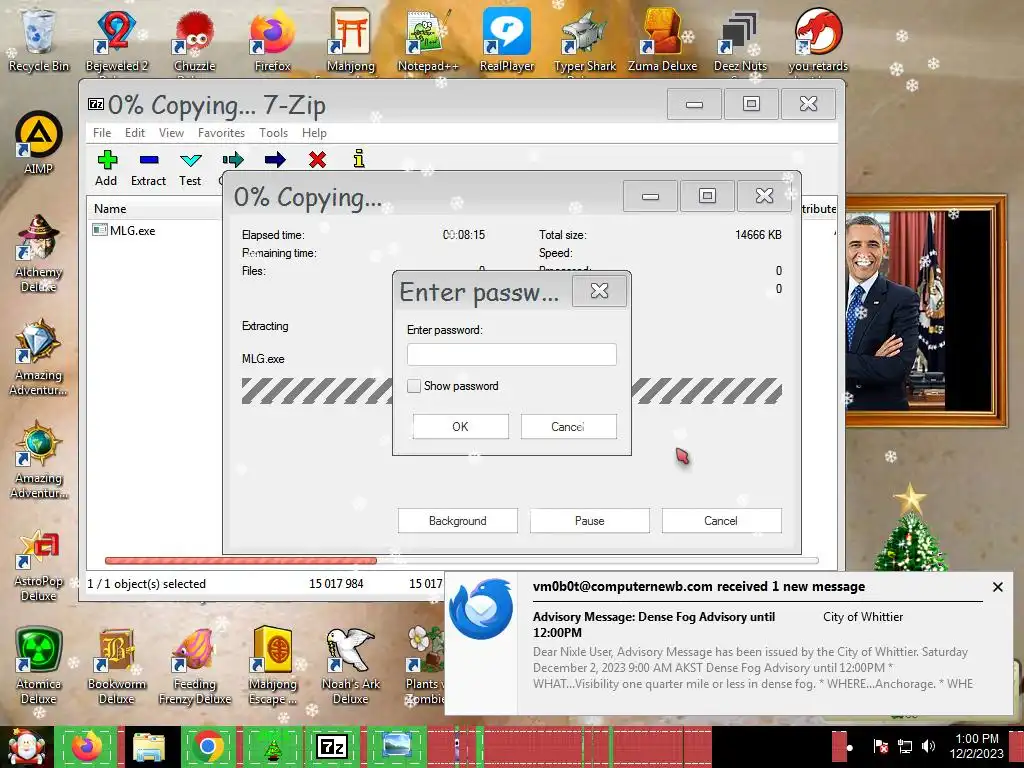Screen dimensions: 1024x768
Task: Select the Feeding Frenzy Deluxe desktop shortcut
Action: point(195,666)
